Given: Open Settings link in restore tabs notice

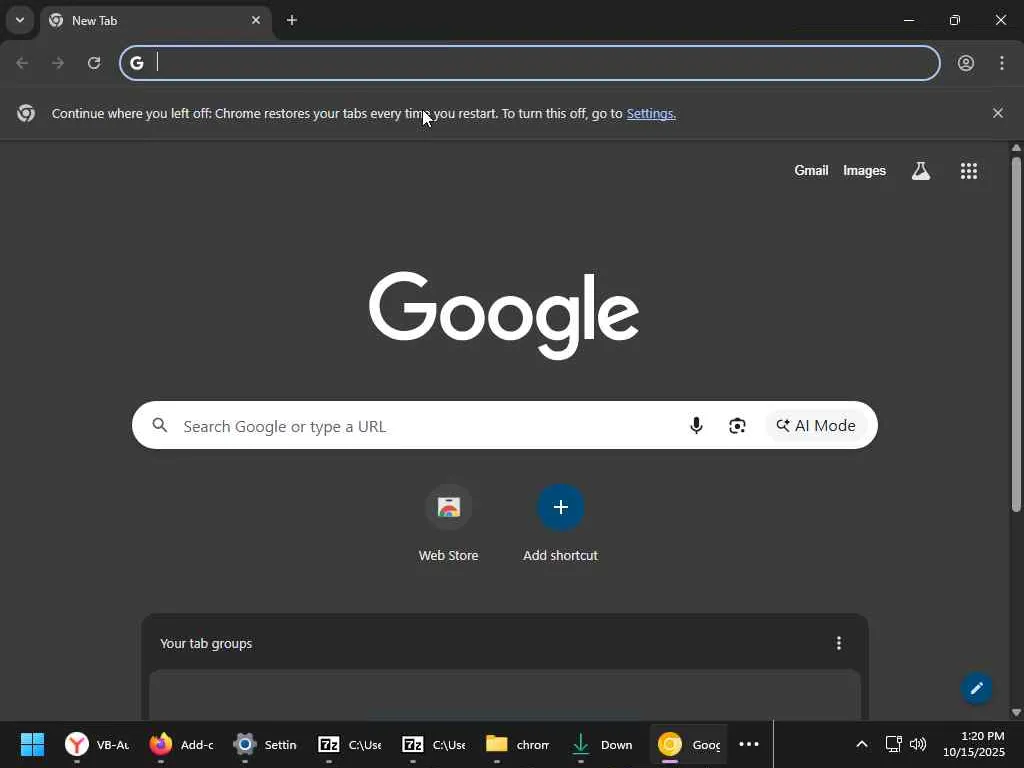Looking at the screenshot, I should (x=650, y=114).
